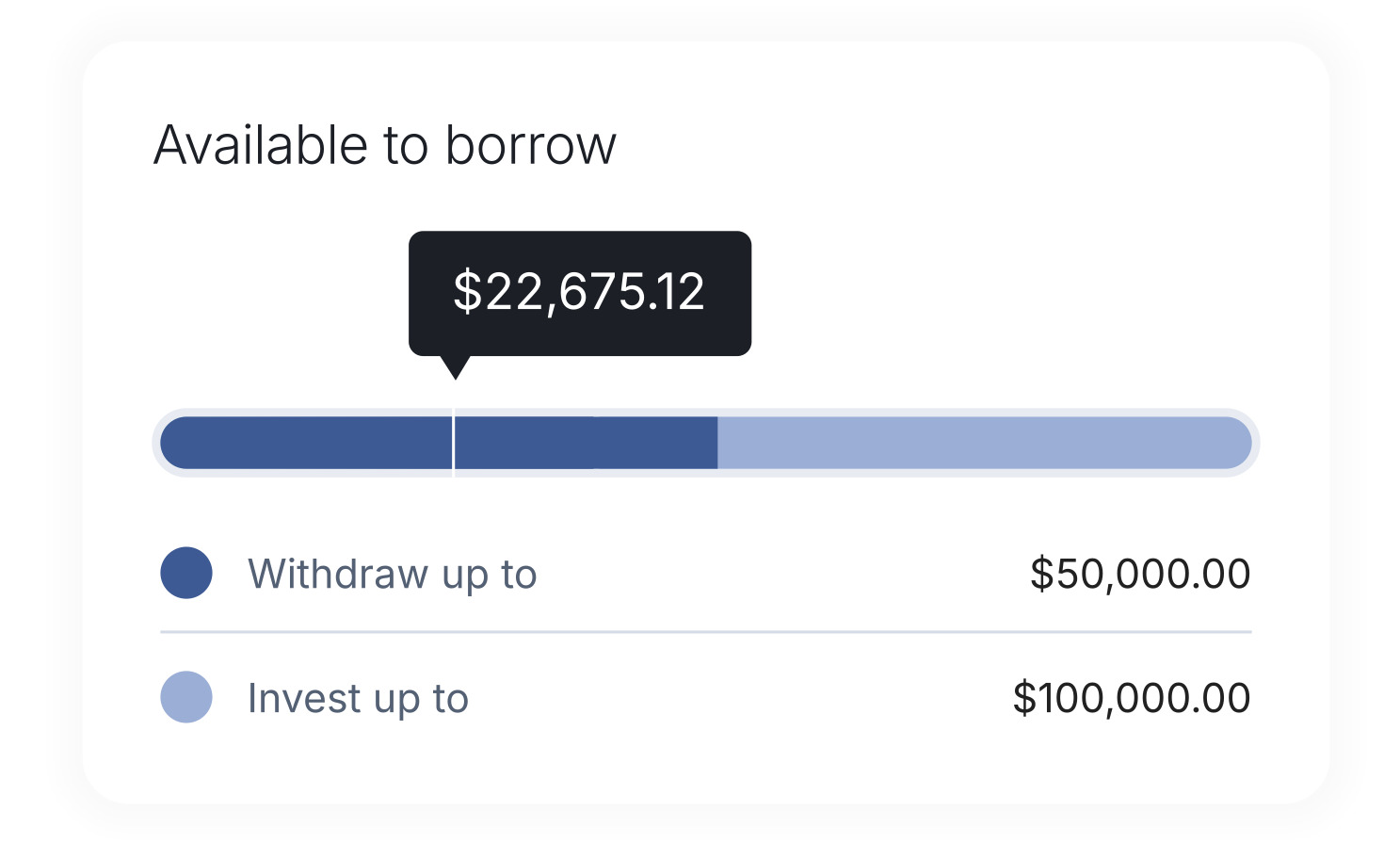Screen dimensions: 1400x844
Task: Select the "Invest up to" label
Action: [x=358, y=698]
